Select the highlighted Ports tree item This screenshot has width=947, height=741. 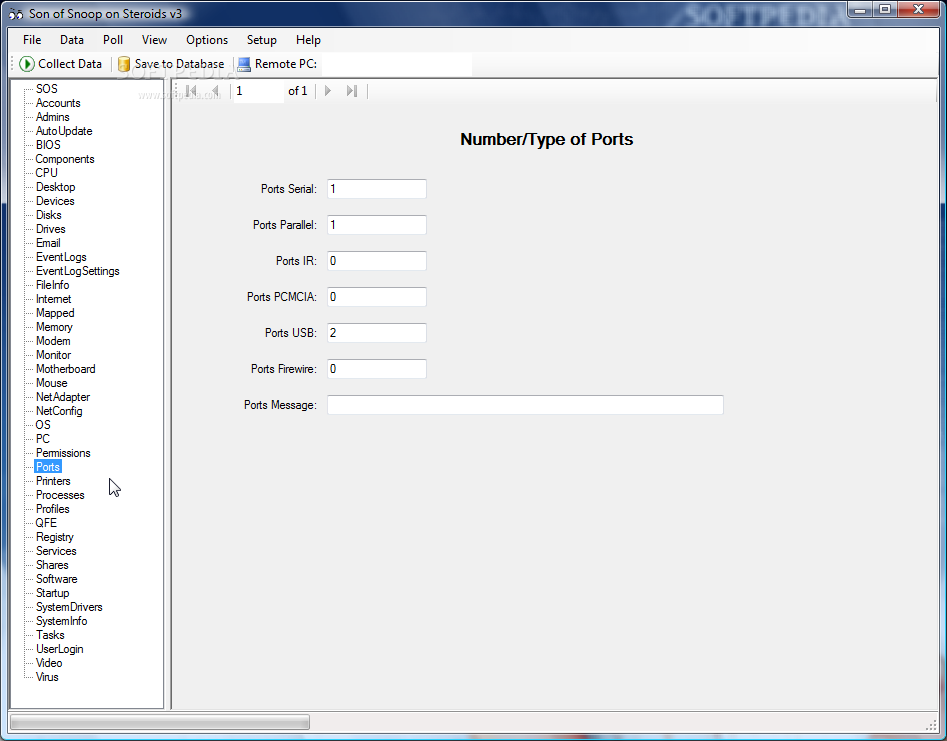[x=48, y=467]
